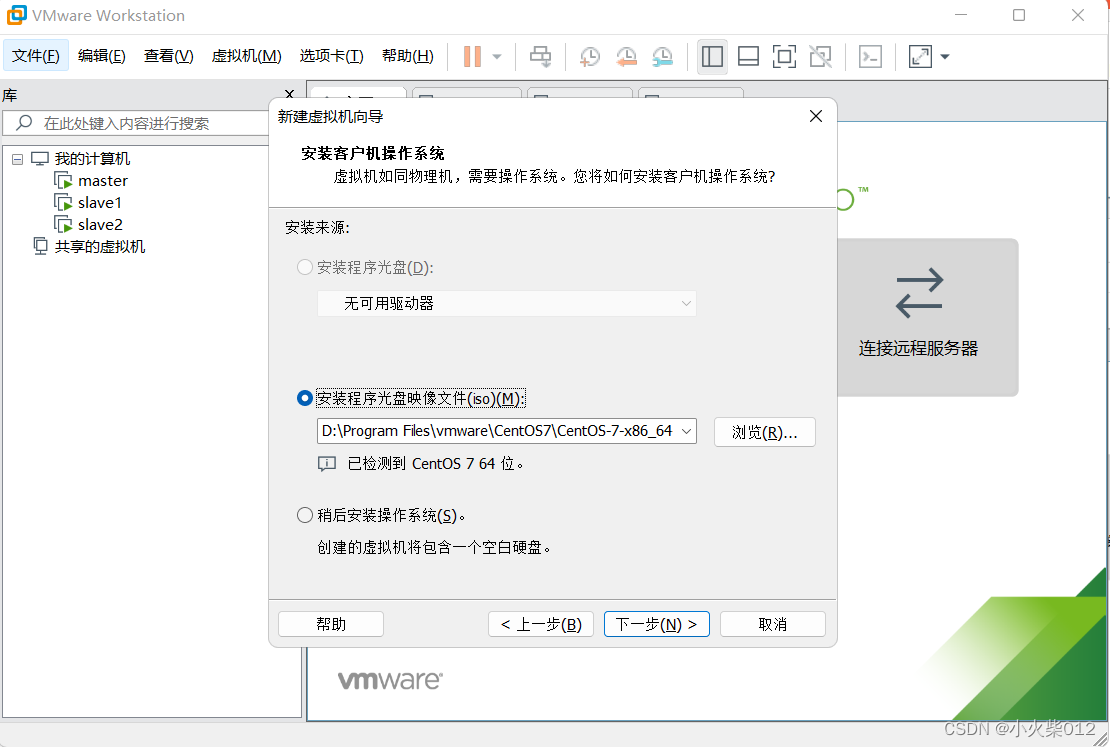Click the 创建的虚拟机将包含一个空白硬盘 description text
Viewport: 1110px width, 747px height.
tap(434, 547)
